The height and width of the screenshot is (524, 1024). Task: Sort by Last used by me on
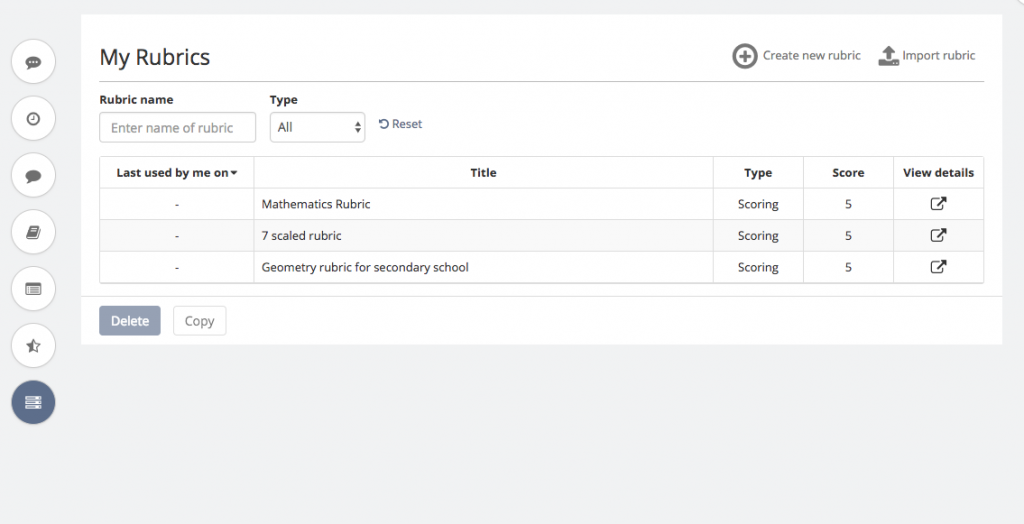coord(176,173)
